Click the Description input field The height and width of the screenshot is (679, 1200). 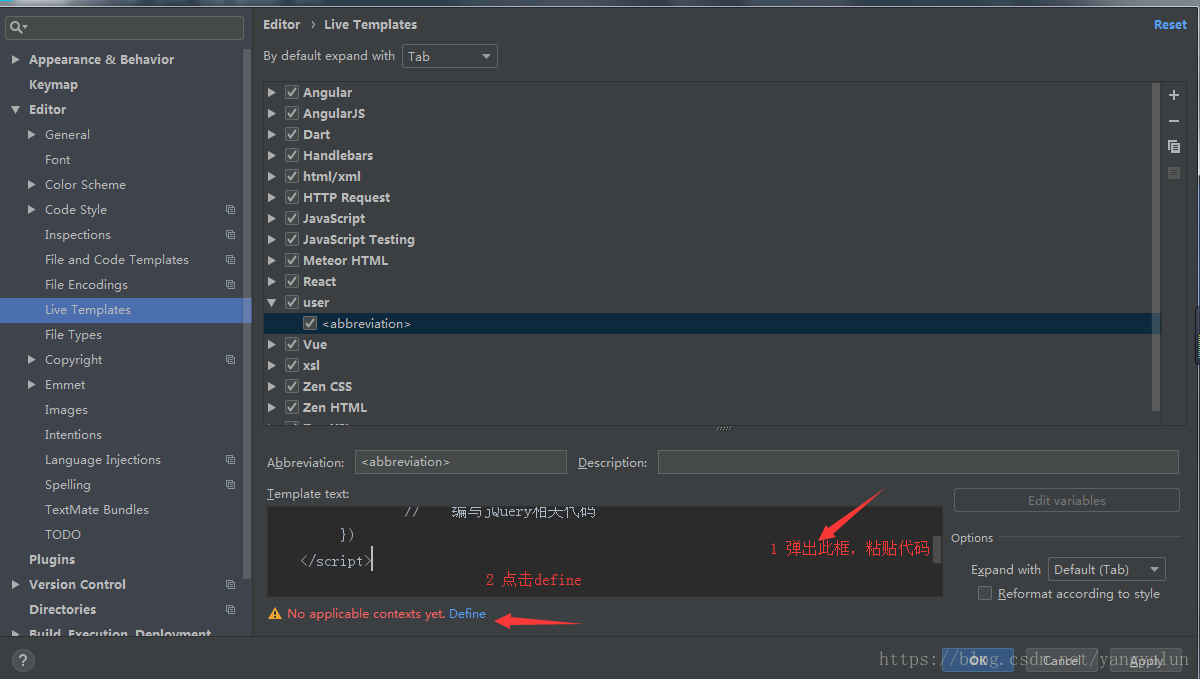918,462
